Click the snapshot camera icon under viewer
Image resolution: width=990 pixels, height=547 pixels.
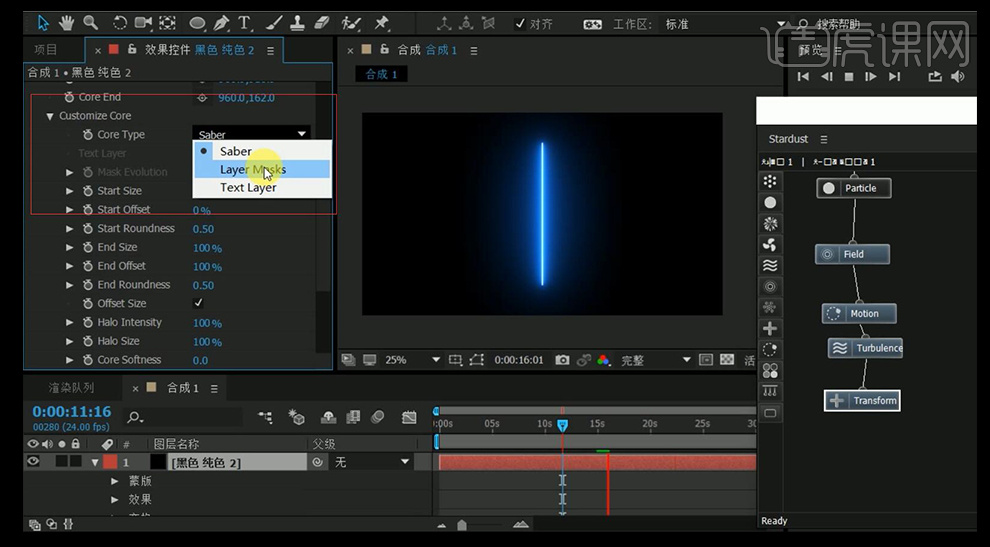click(562, 360)
